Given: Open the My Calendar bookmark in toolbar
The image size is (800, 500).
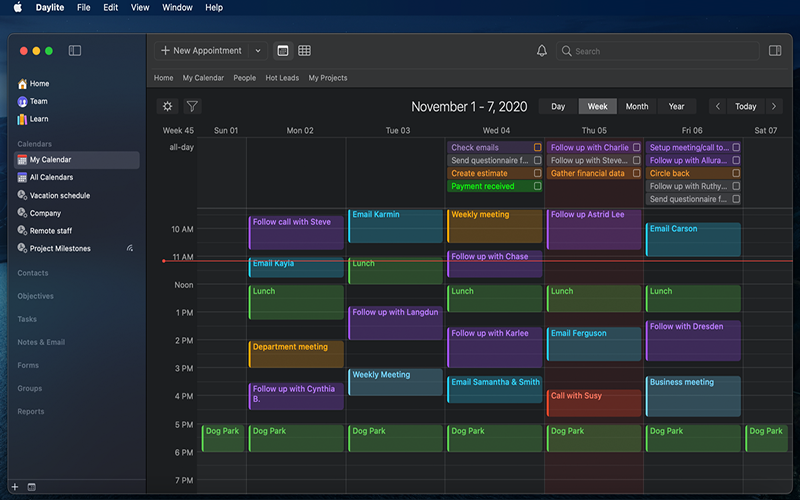Looking at the screenshot, I should (203, 78).
